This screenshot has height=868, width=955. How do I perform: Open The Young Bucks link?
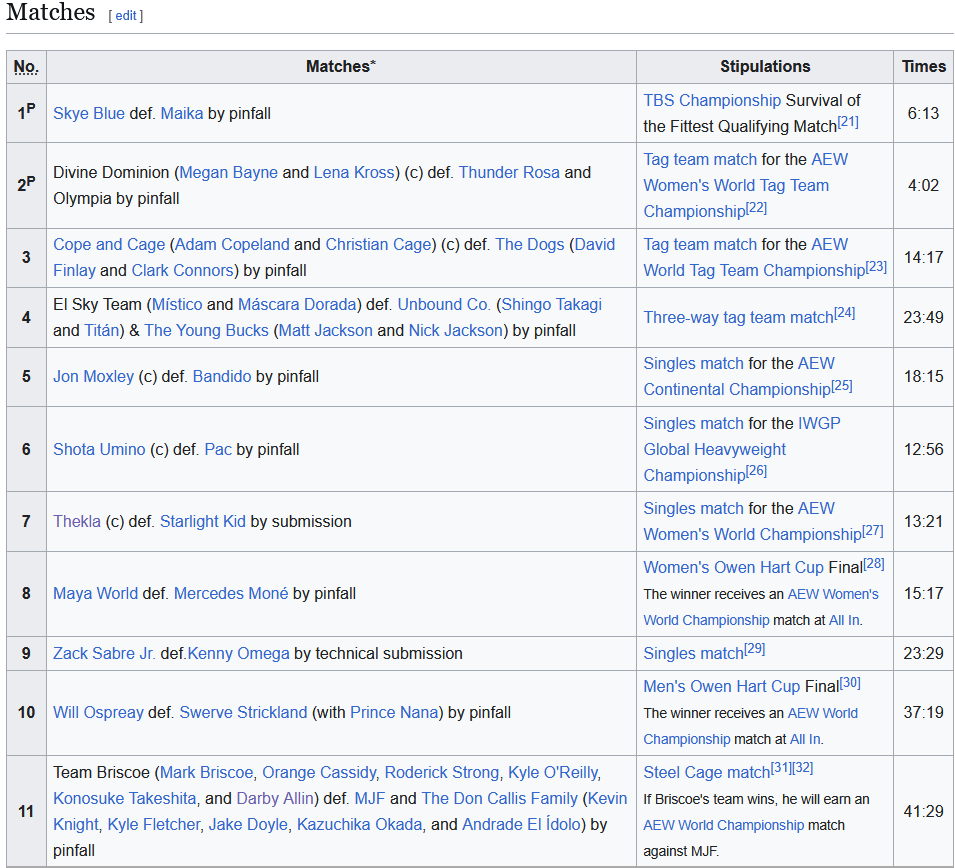point(206,330)
